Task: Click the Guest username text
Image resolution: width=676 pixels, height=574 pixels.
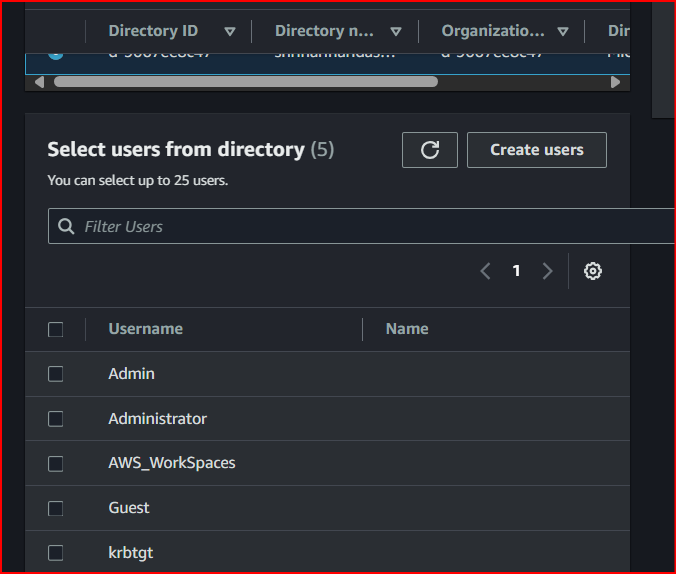Action: pyautogui.click(x=129, y=508)
